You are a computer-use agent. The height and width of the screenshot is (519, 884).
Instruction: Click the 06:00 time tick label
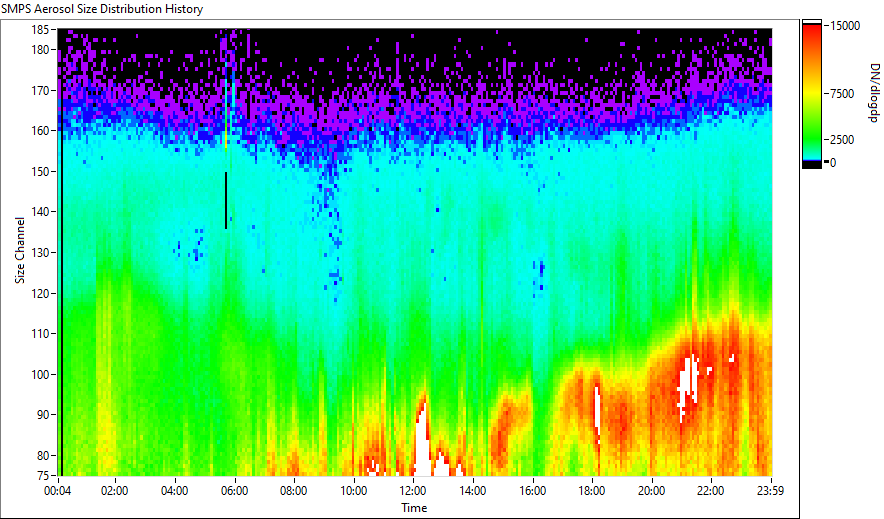tap(234, 491)
